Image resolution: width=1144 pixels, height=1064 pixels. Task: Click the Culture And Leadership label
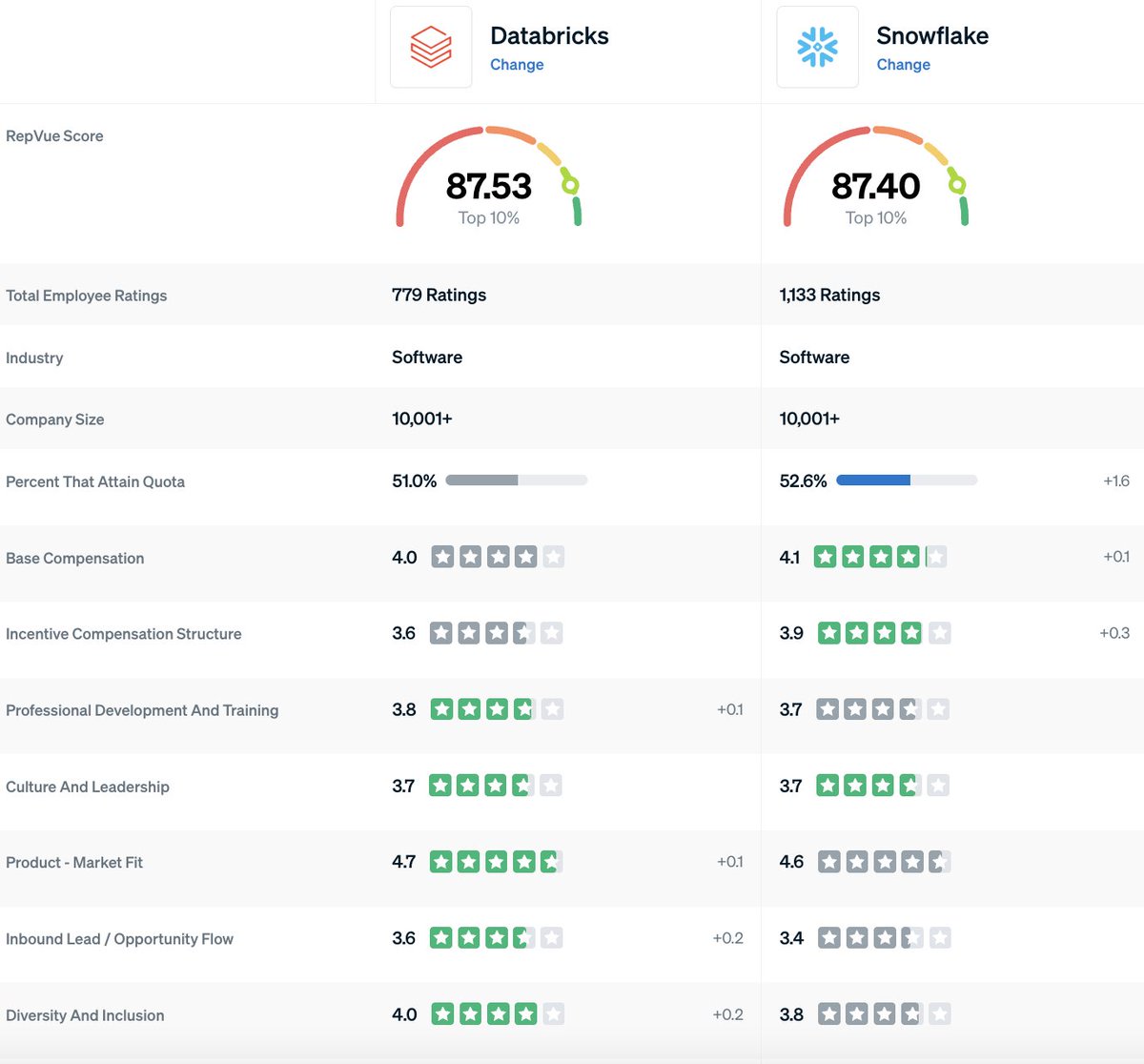[87, 787]
